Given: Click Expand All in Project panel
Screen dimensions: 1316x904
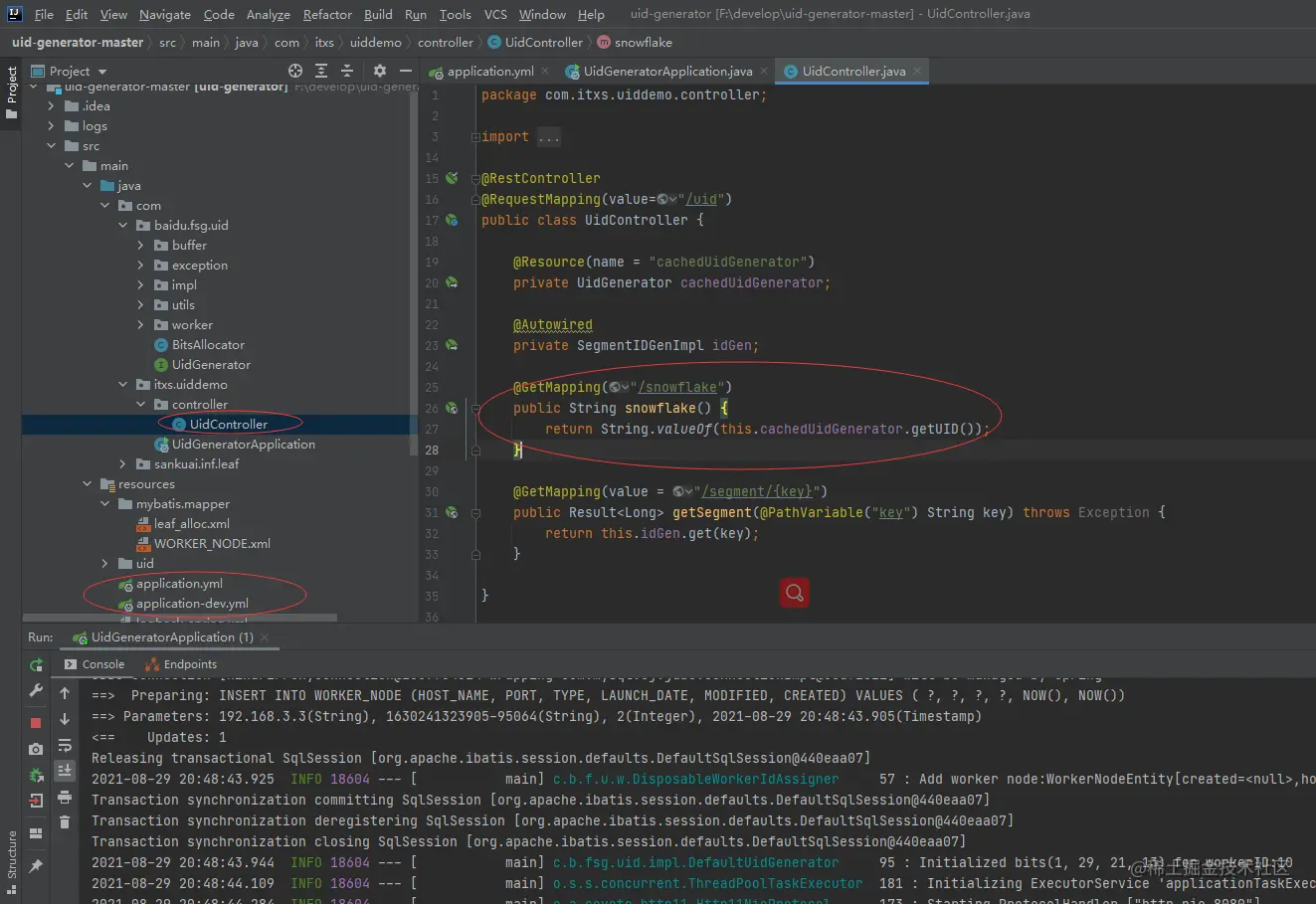Looking at the screenshot, I should (321, 71).
